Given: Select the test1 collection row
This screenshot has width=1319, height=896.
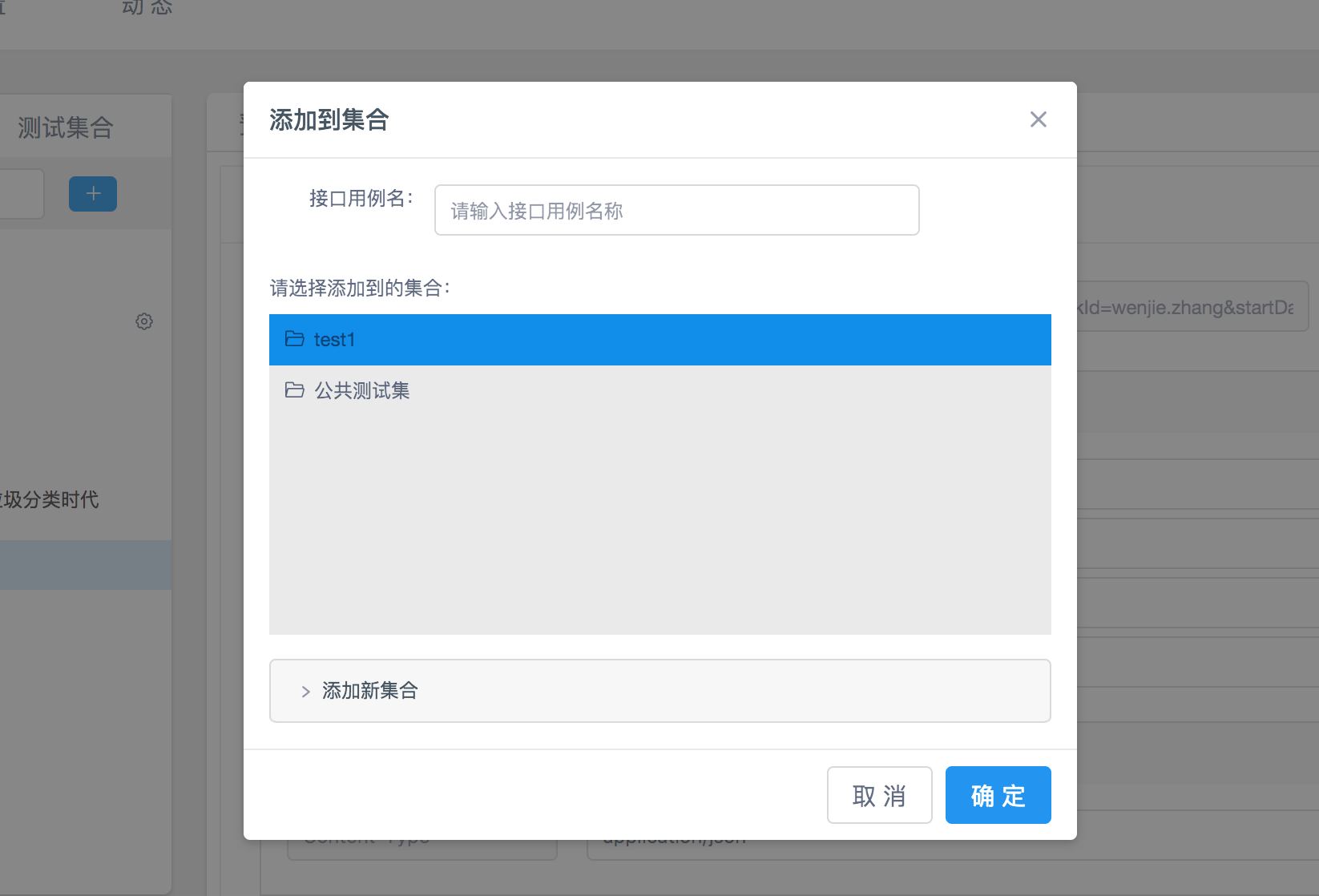Looking at the screenshot, I should tap(659, 340).
